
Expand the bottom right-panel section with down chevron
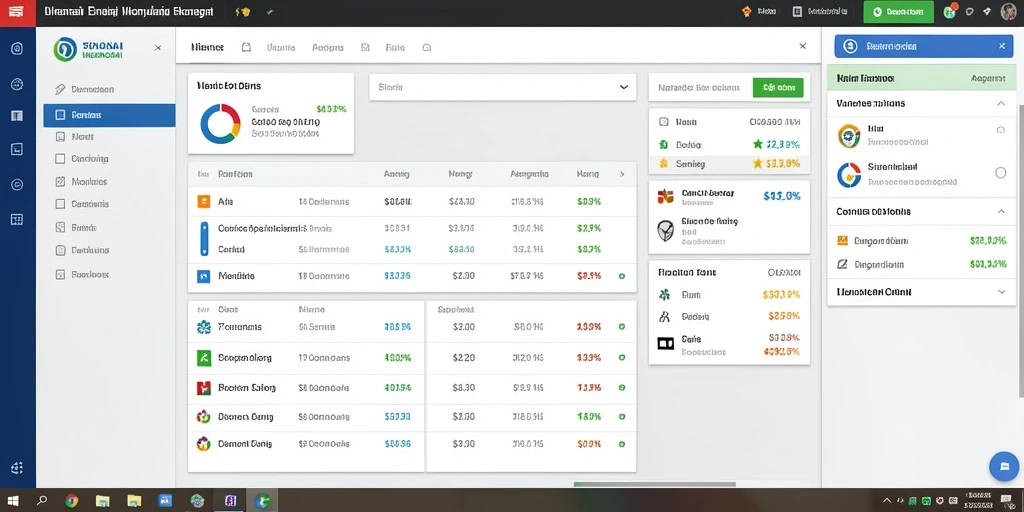click(x=1002, y=292)
